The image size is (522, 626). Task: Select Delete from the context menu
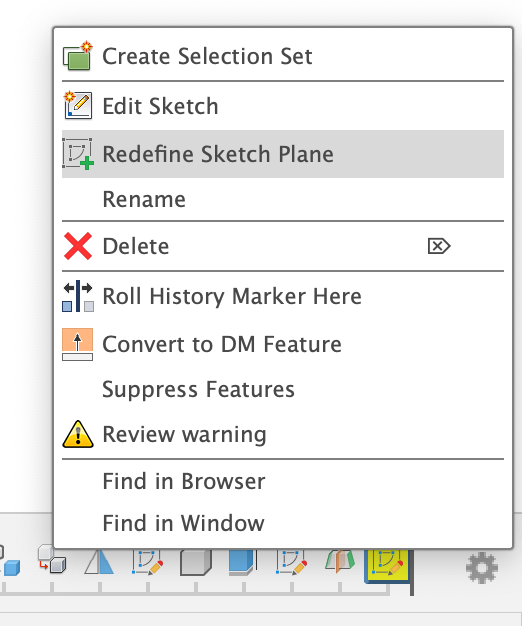click(x=283, y=246)
